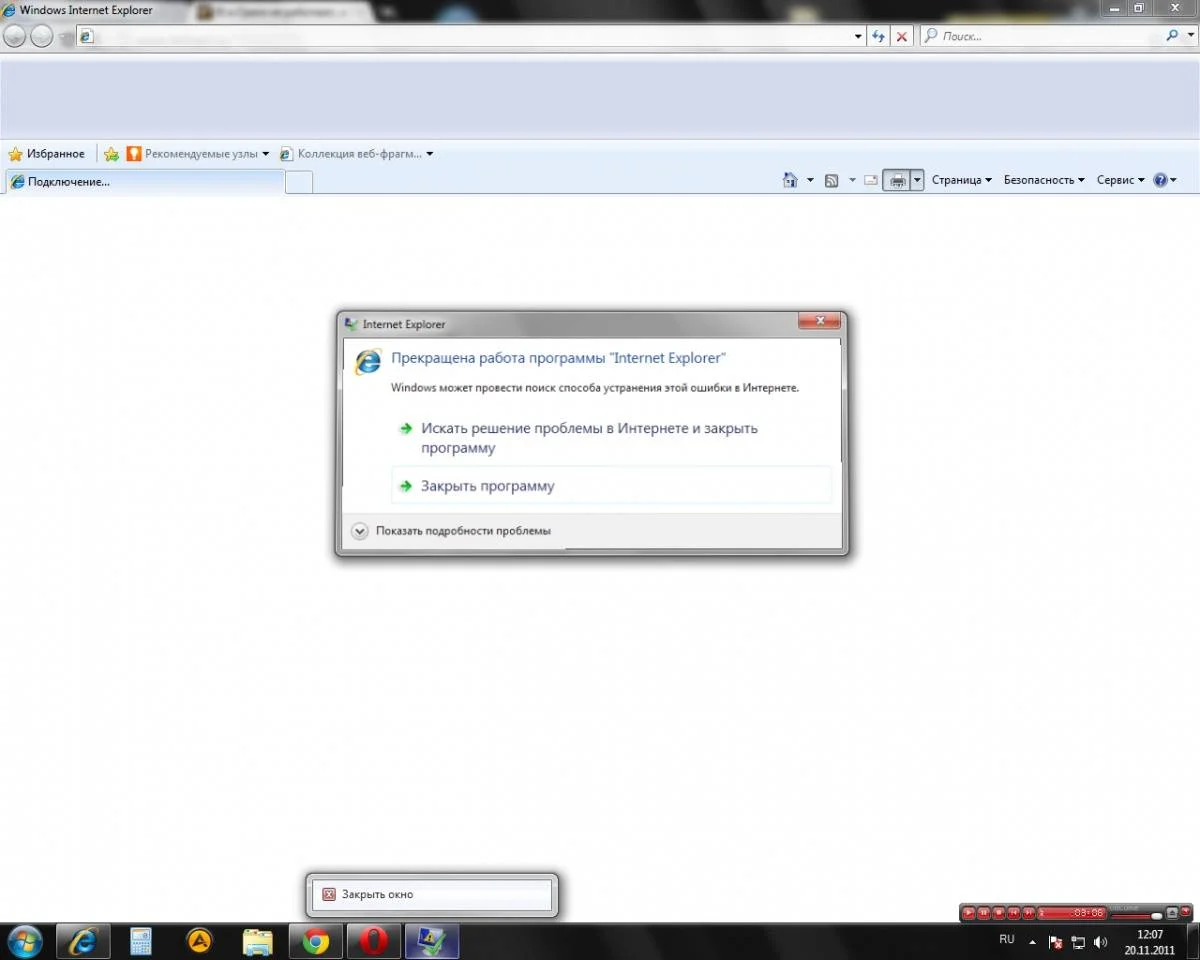Viewport: 1200px width, 960px height.
Task: Click the eject button on media player widget
Action: 1172,913
